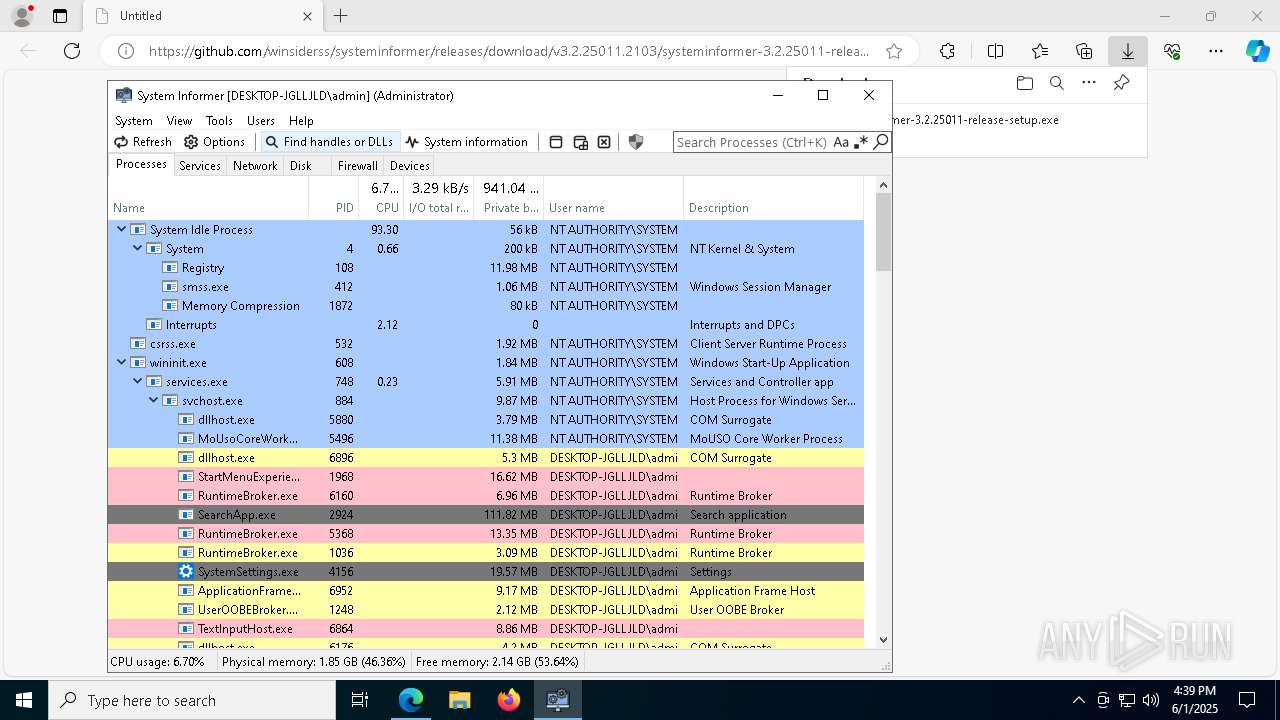
Task: Open Firefox from the taskbar
Action: 509,700
